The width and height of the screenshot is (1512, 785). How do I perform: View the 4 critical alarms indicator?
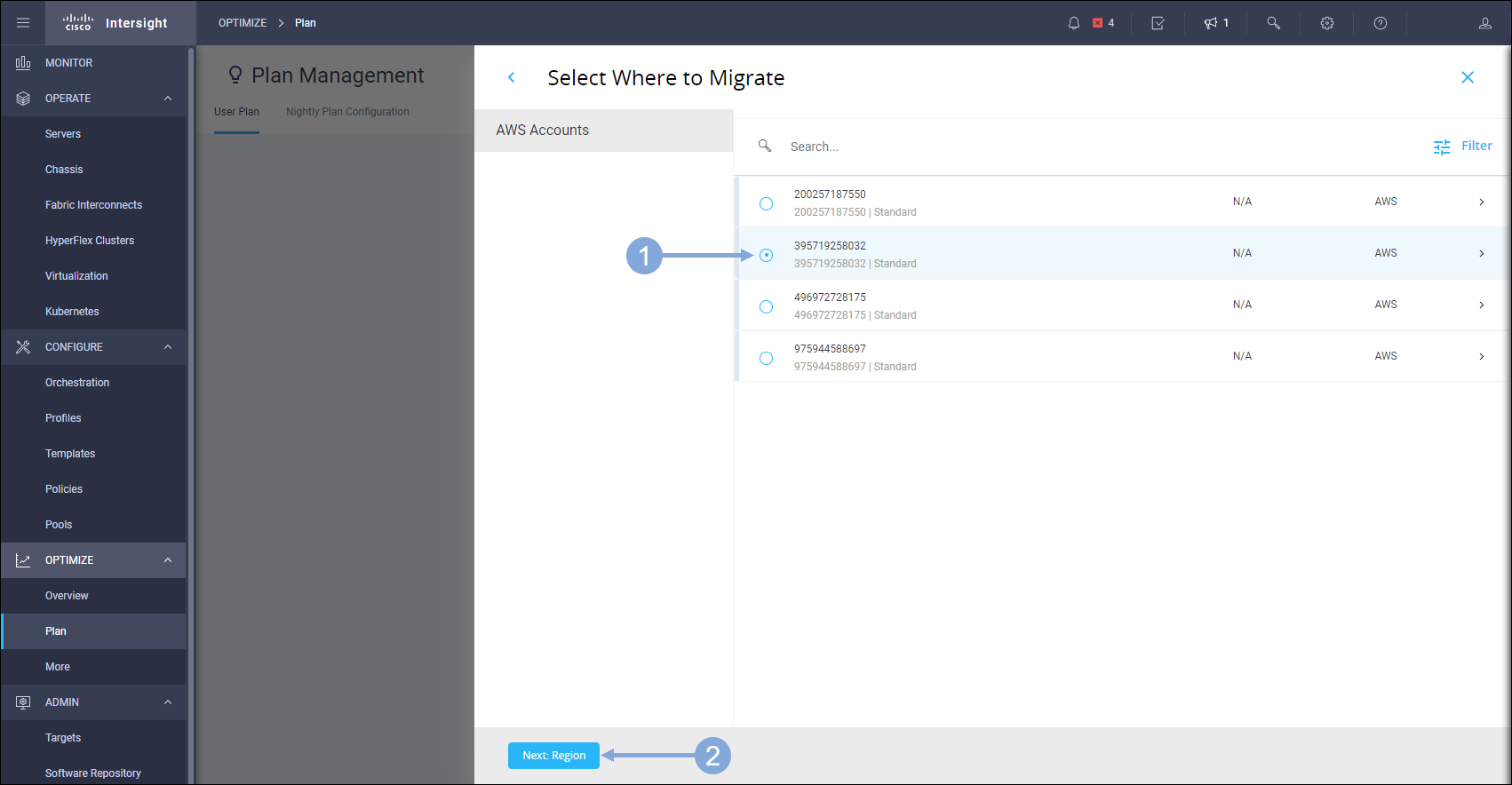click(1103, 23)
